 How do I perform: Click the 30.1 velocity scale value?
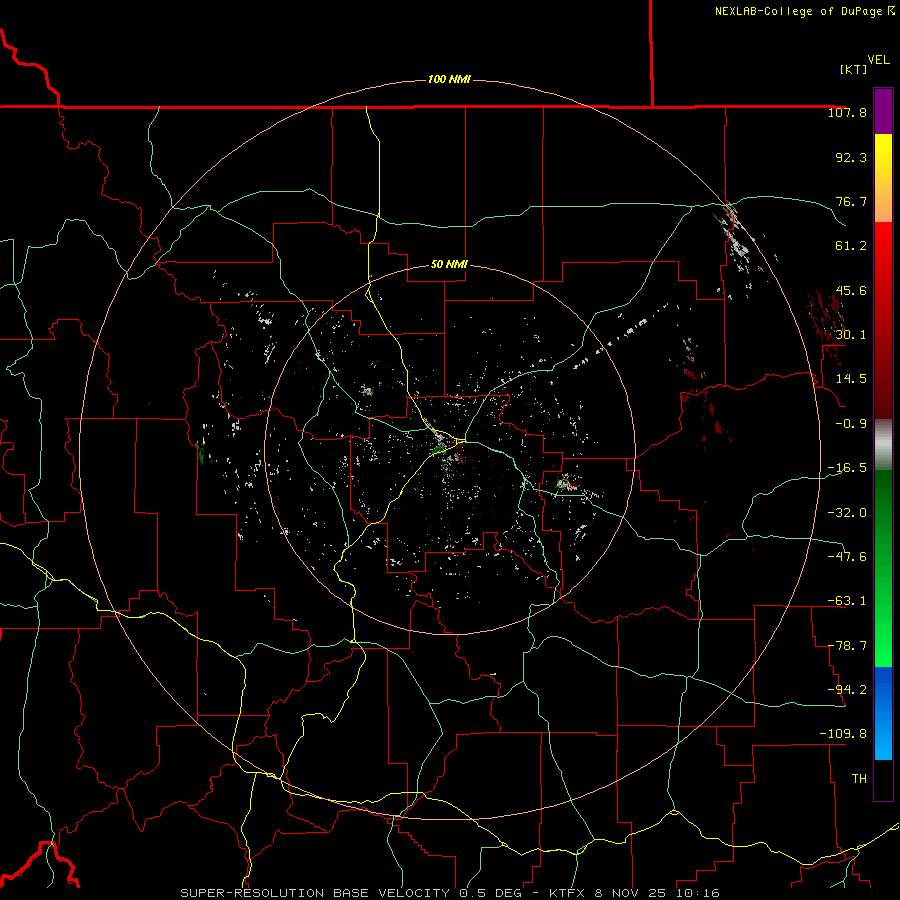[x=851, y=335]
